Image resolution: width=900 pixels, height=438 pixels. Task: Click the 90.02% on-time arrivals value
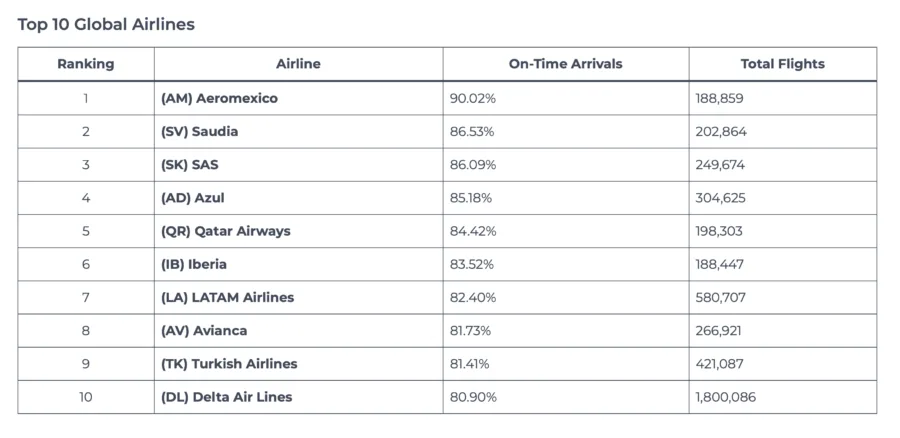point(472,98)
